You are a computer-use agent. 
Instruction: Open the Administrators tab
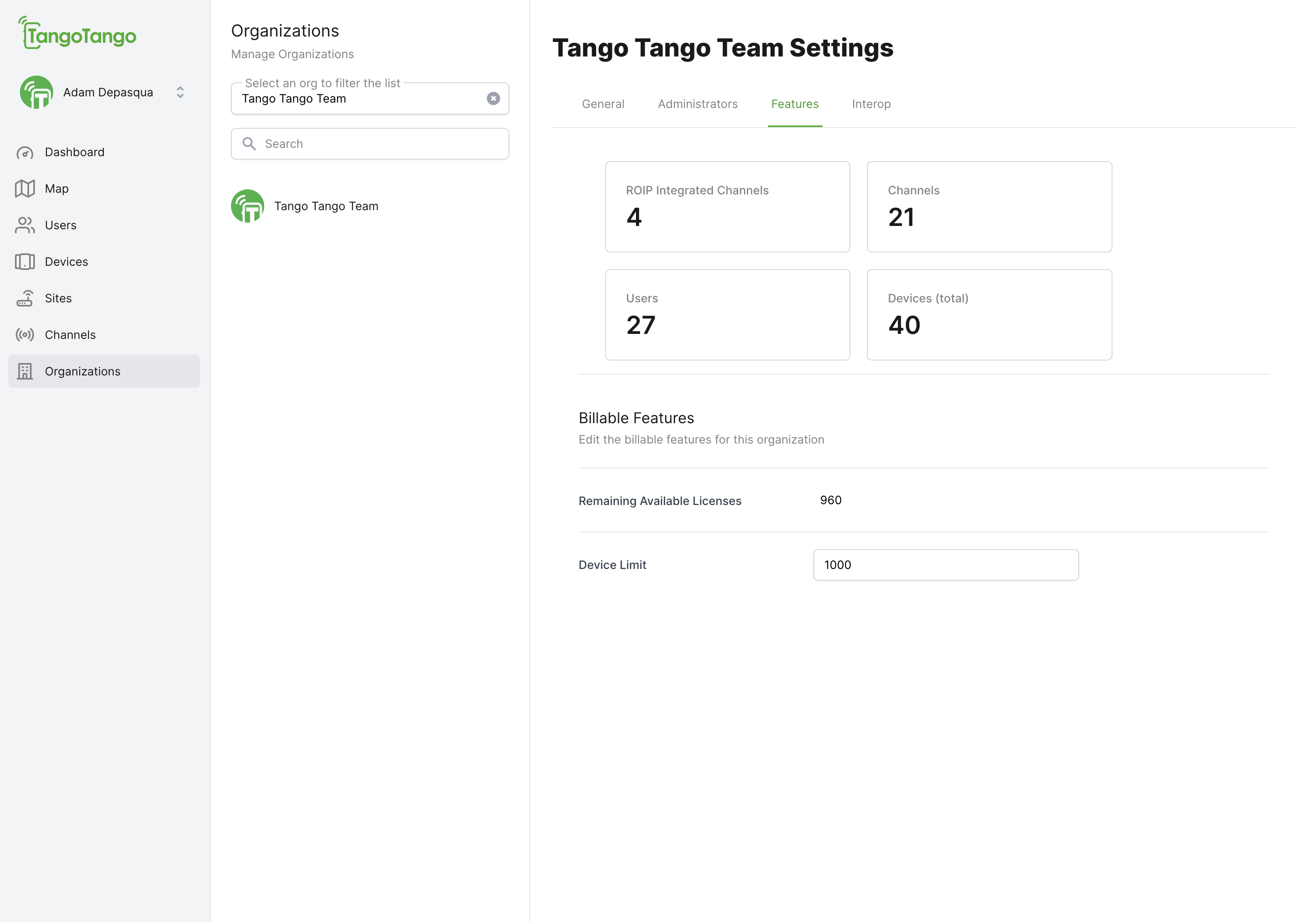pyautogui.click(x=697, y=104)
